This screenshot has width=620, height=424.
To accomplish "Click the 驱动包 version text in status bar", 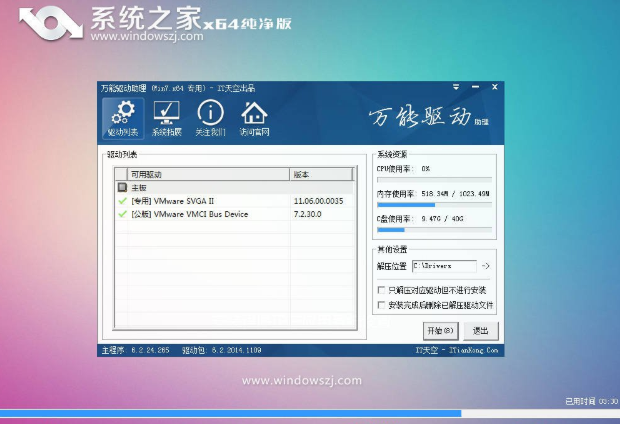I will click(221, 350).
